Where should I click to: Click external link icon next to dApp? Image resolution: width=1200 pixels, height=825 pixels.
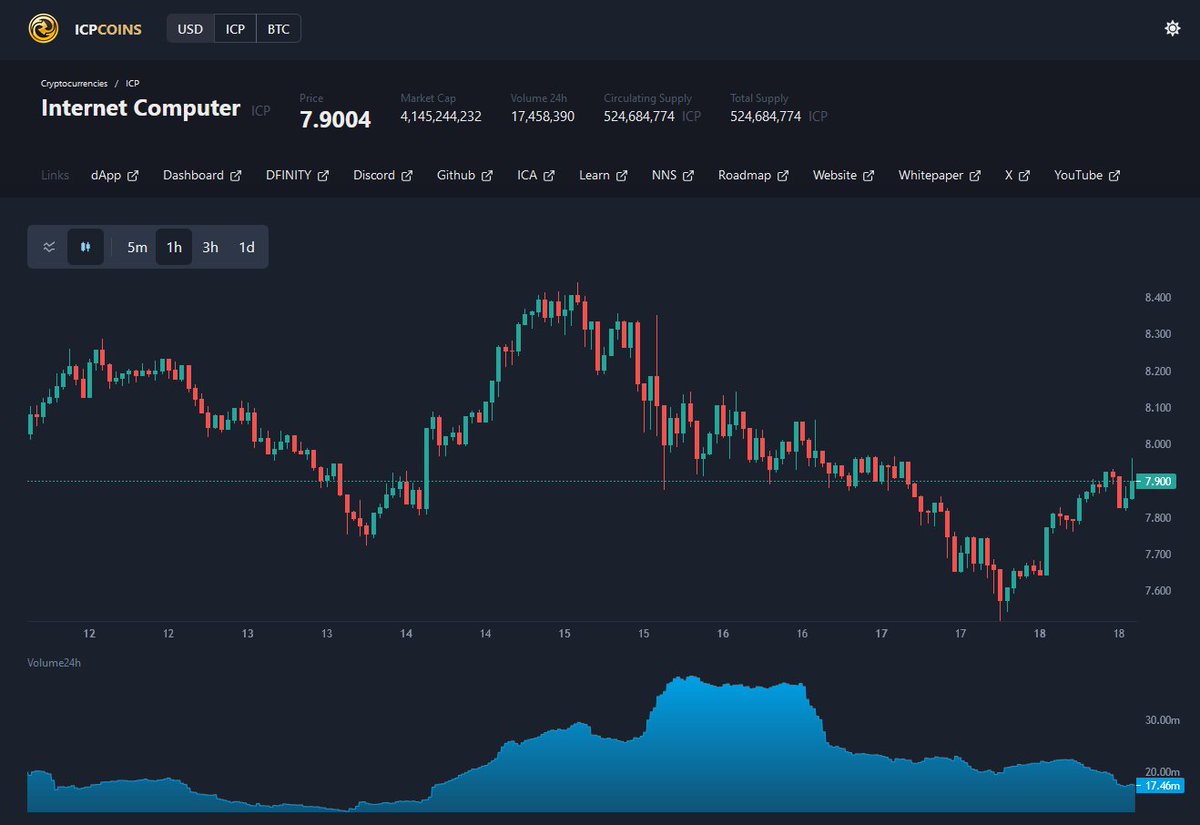click(x=133, y=176)
